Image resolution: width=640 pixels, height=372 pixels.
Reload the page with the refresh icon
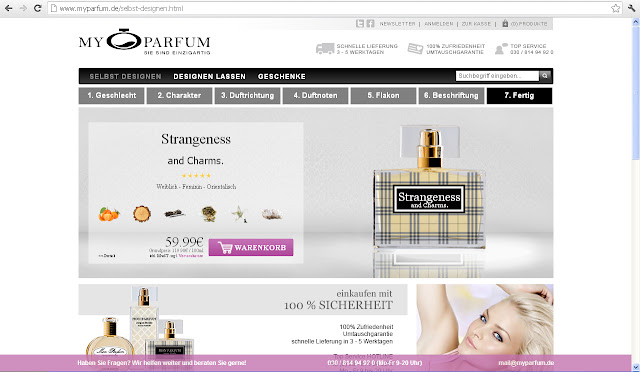point(38,8)
